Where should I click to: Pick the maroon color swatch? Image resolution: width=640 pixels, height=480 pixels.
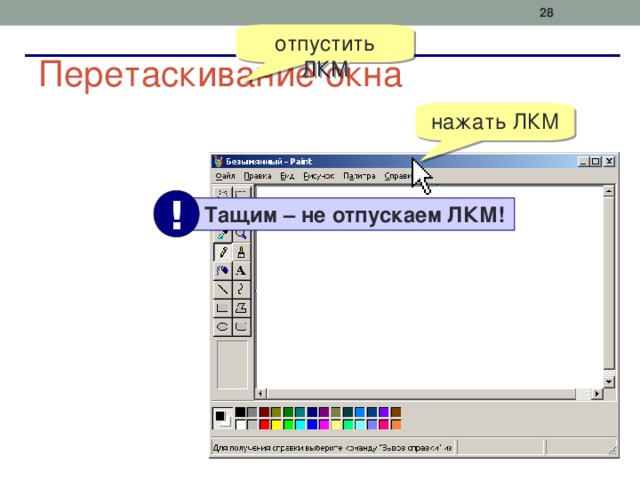pyautogui.click(x=264, y=412)
